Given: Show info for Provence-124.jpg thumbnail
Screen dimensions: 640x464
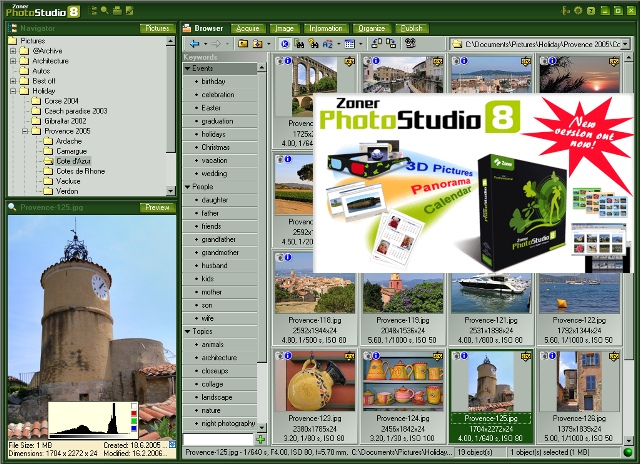Looking at the screenshot, I should (376, 355).
